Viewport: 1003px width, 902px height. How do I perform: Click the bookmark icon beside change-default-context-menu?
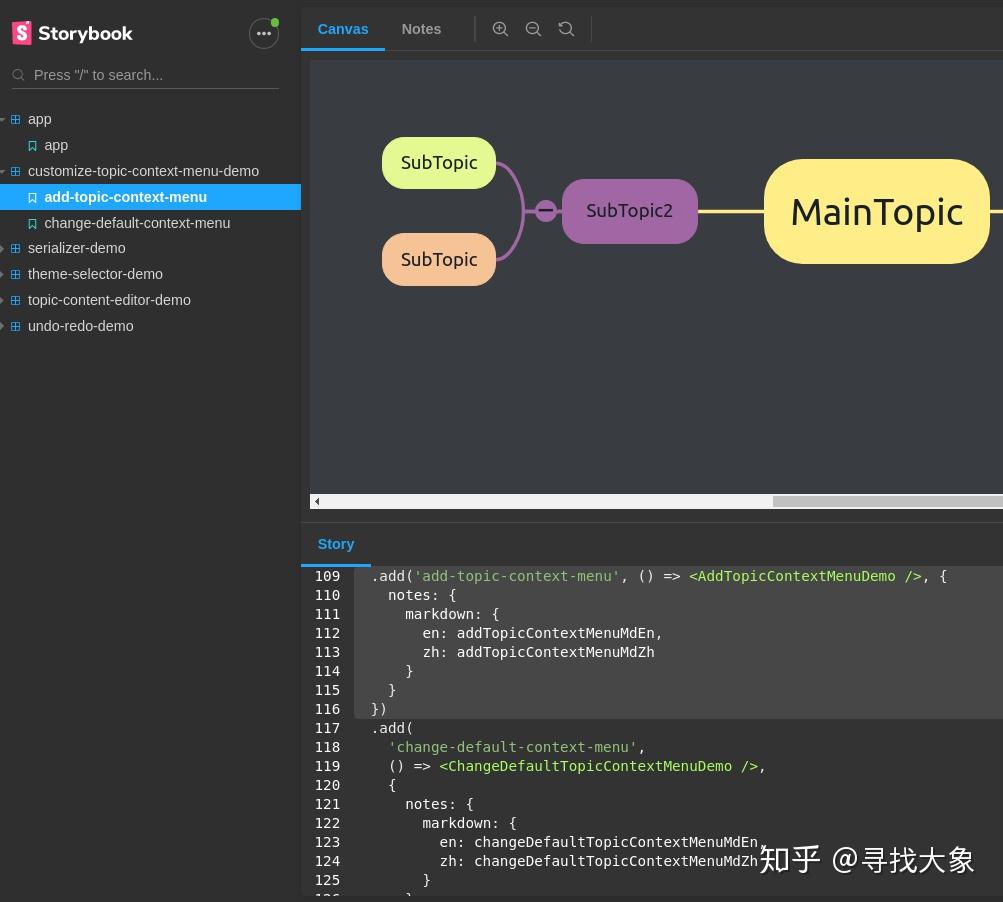[32, 223]
